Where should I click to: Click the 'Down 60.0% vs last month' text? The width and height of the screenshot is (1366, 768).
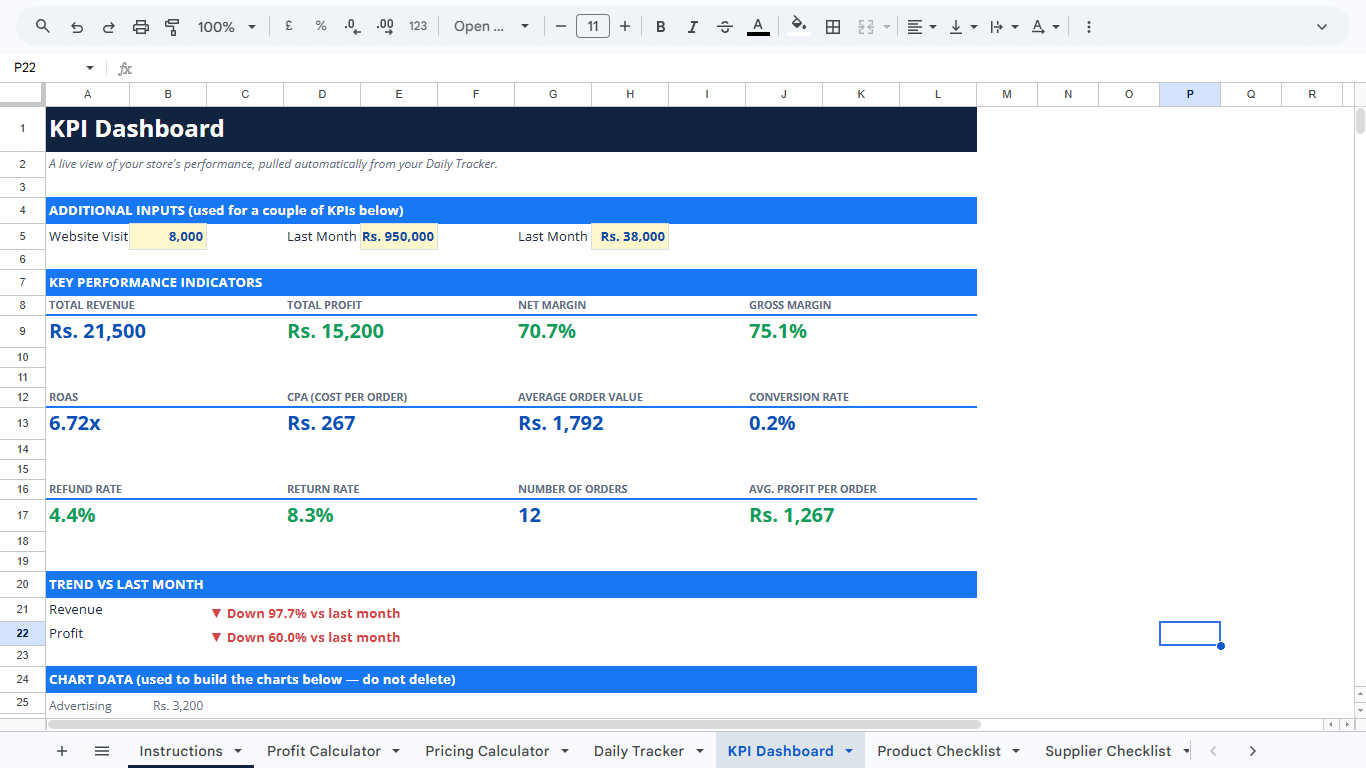(306, 638)
